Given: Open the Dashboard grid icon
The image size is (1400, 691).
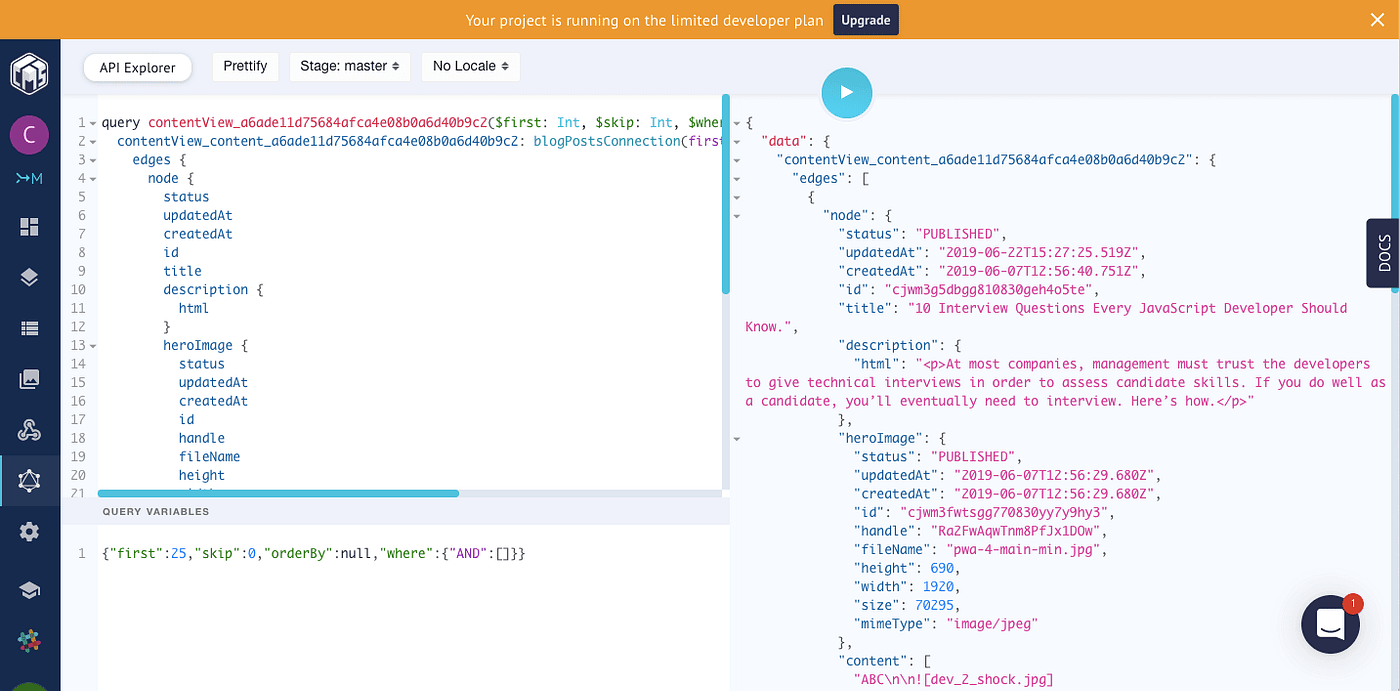Looking at the screenshot, I should click(29, 226).
